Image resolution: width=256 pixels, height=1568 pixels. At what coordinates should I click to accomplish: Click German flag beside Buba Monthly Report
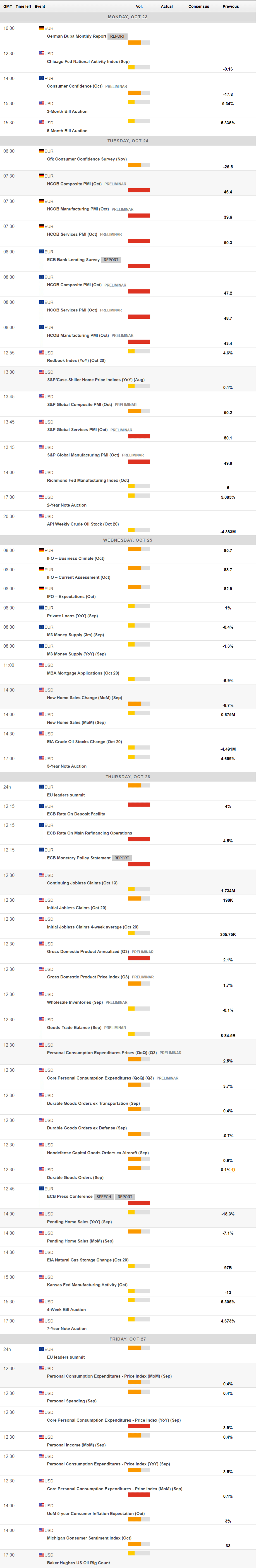click(x=41, y=28)
